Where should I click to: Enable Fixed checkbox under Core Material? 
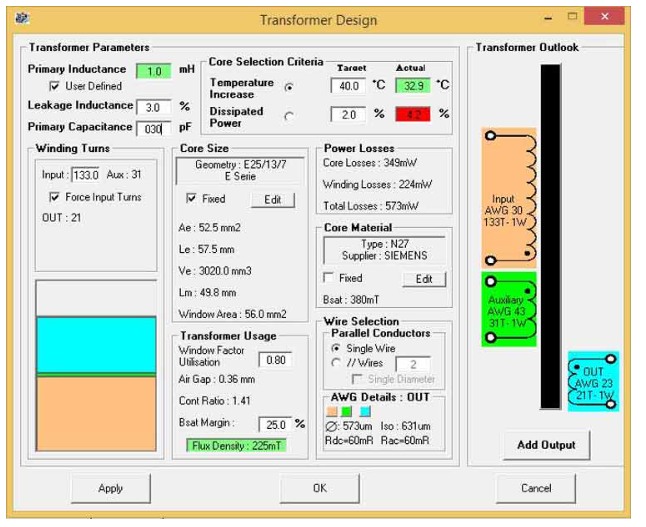pyautogui.click(x=329, y=278)
